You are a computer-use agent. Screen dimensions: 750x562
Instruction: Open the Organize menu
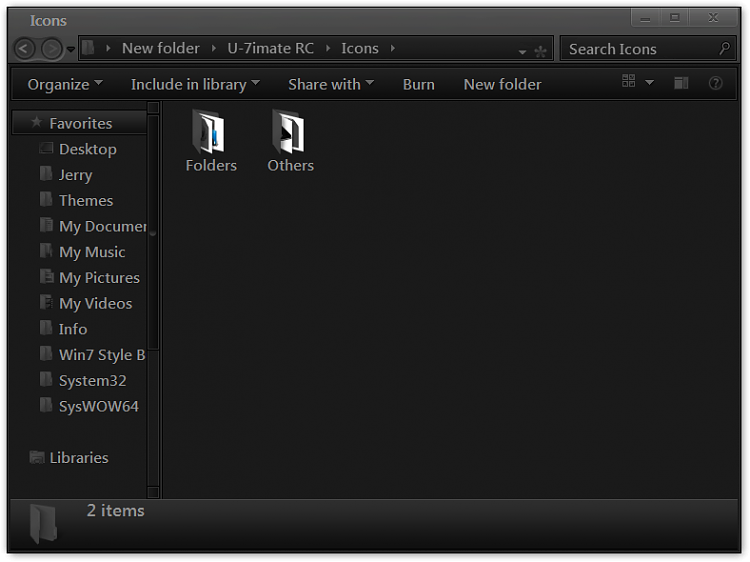click(x=65, y=84)
